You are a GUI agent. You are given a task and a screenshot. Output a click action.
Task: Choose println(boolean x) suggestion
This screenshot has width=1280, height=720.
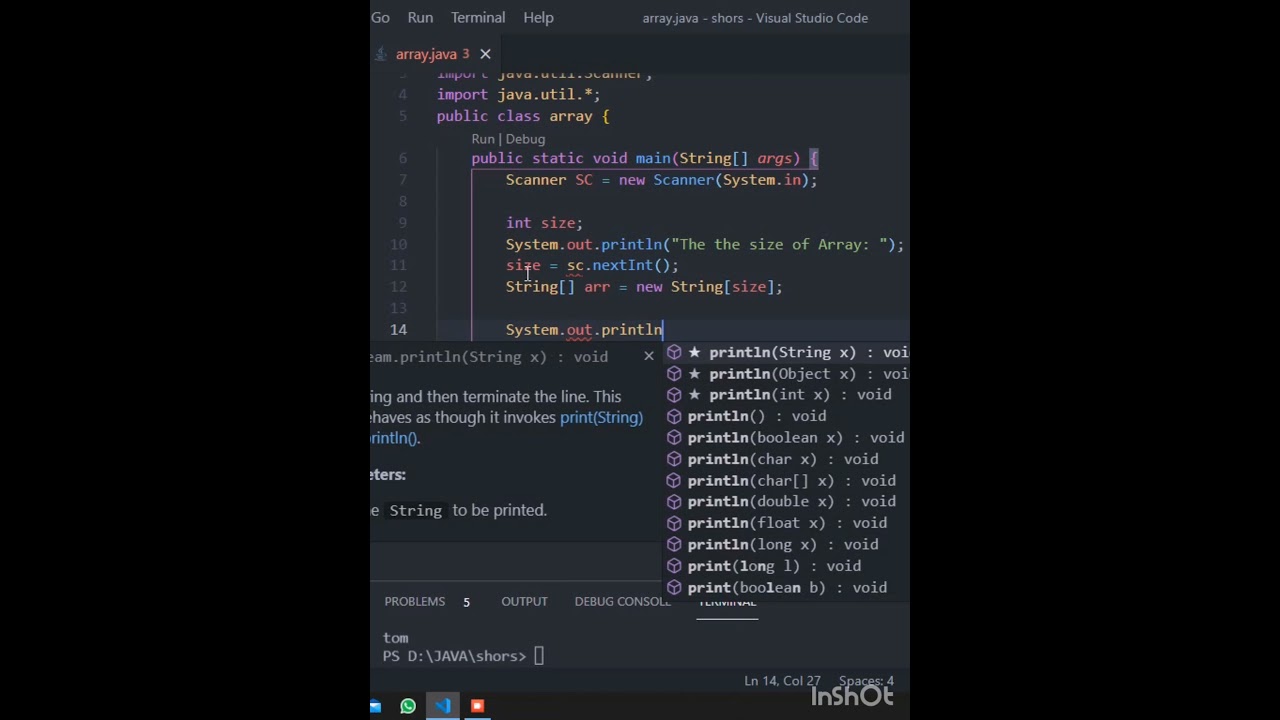(x=787, y=437)
